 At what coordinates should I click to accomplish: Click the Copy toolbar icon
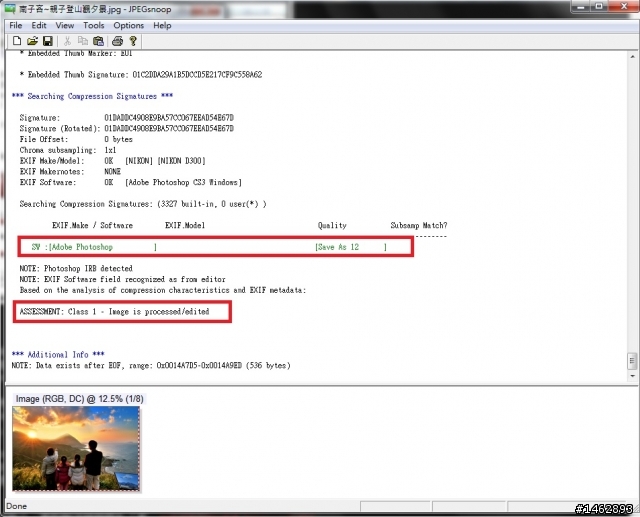(x=83, y=41)
